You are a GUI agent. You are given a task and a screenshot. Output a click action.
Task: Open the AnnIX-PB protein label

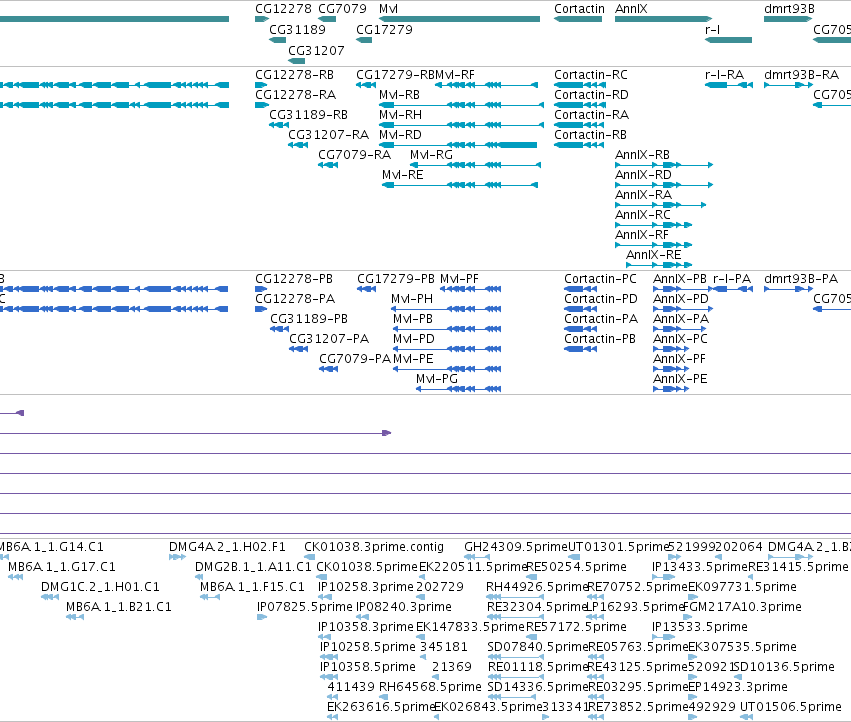click(x=679, y=278)
